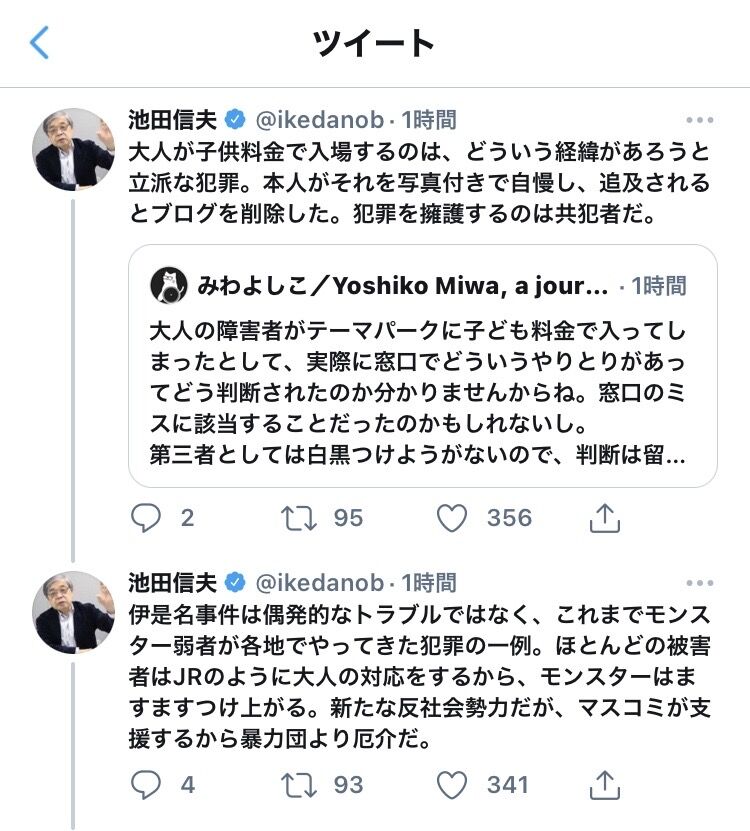Reply to the first tweet

click(x=147, y=517)
